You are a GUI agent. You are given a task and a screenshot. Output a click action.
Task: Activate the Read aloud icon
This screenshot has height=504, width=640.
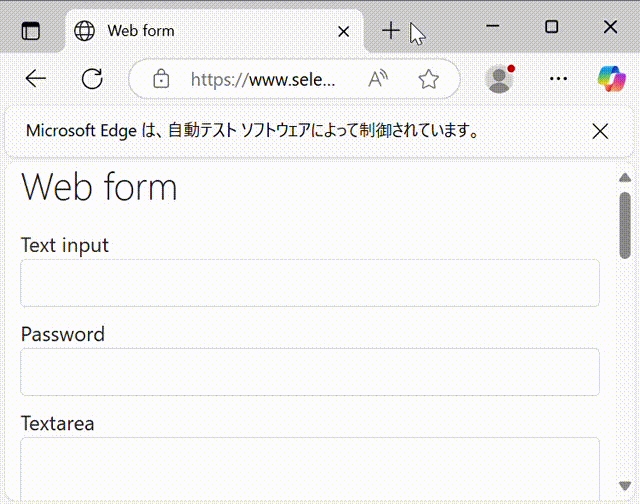[378, 79]
